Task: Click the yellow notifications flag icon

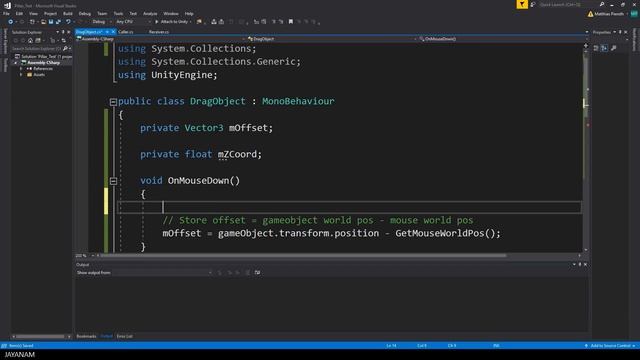Action: 522,4
